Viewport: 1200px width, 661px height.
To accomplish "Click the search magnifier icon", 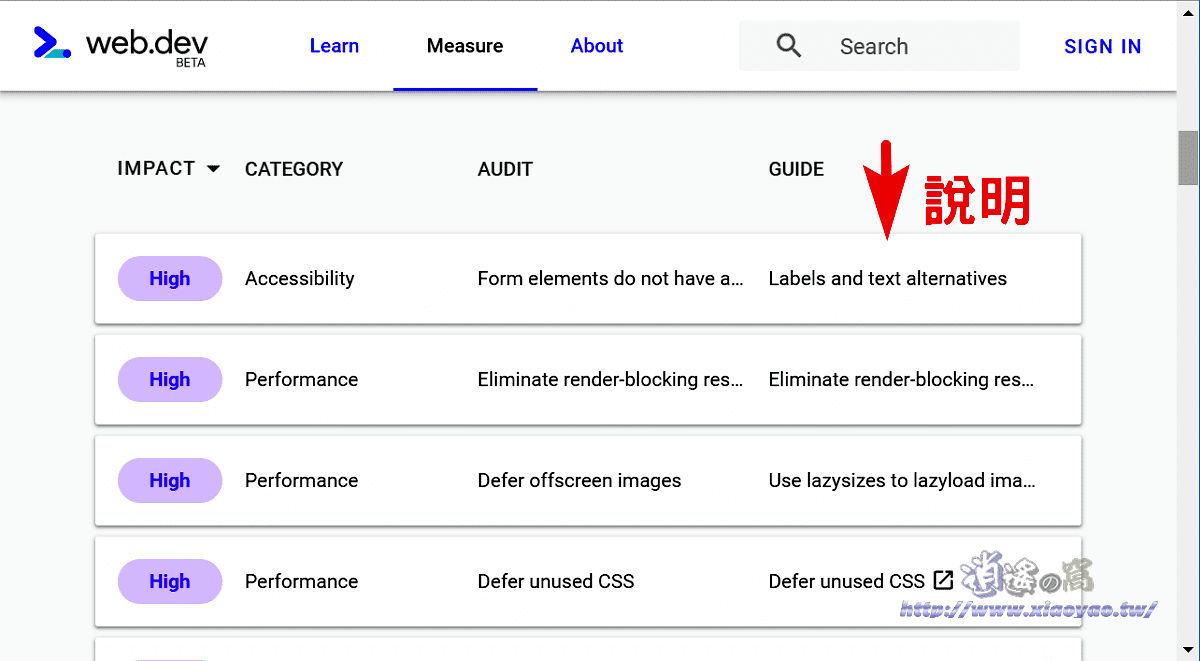I will point(789,46).
